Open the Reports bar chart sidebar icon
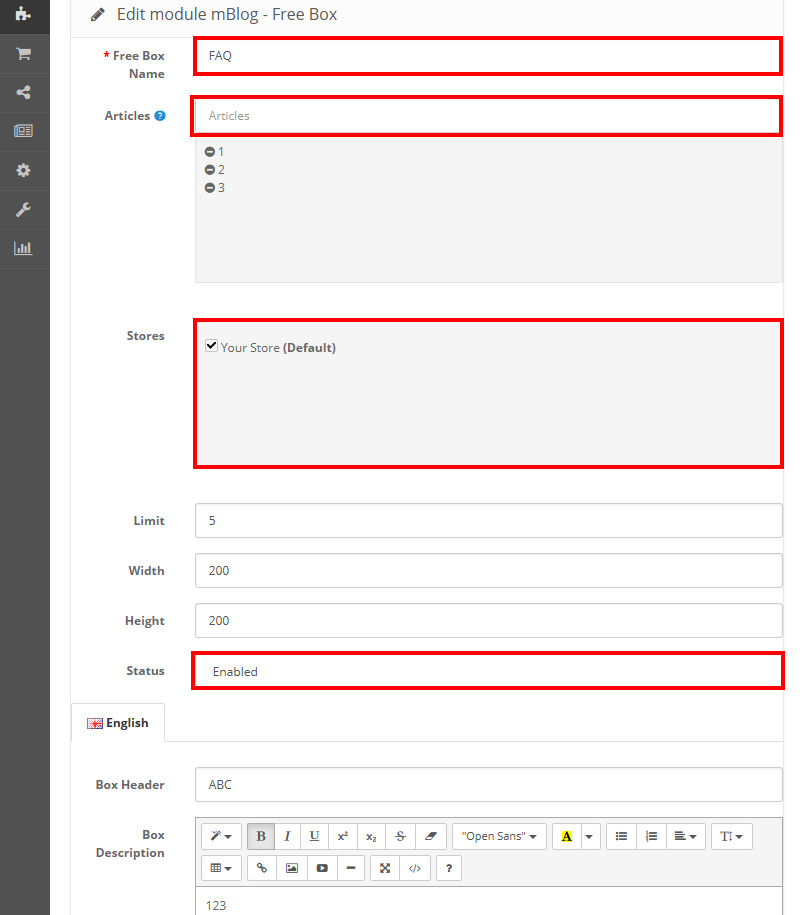Screen dimensions: 800x915 [22, 248]
